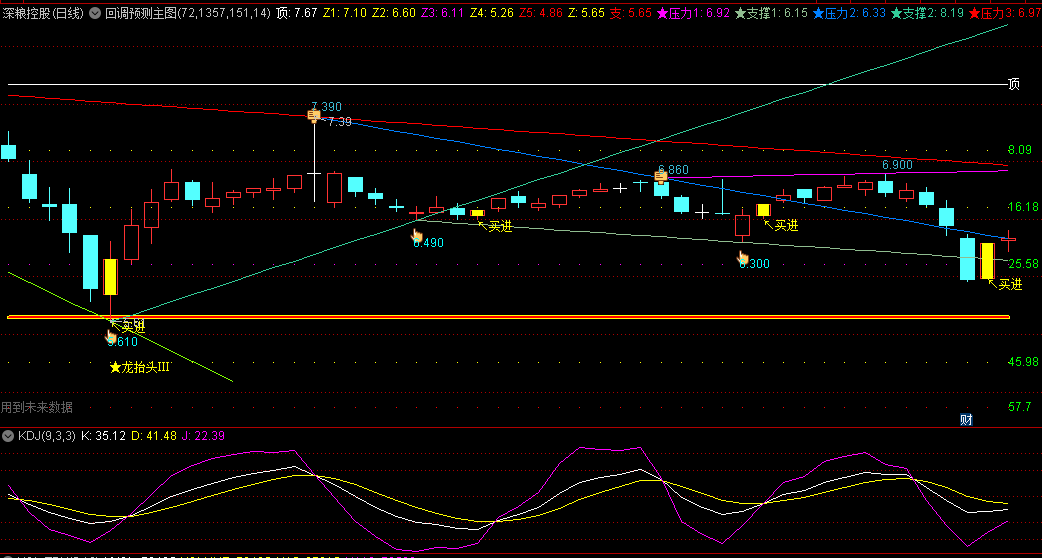Click the hand pointer icon above 6.300

pos(742,257)
